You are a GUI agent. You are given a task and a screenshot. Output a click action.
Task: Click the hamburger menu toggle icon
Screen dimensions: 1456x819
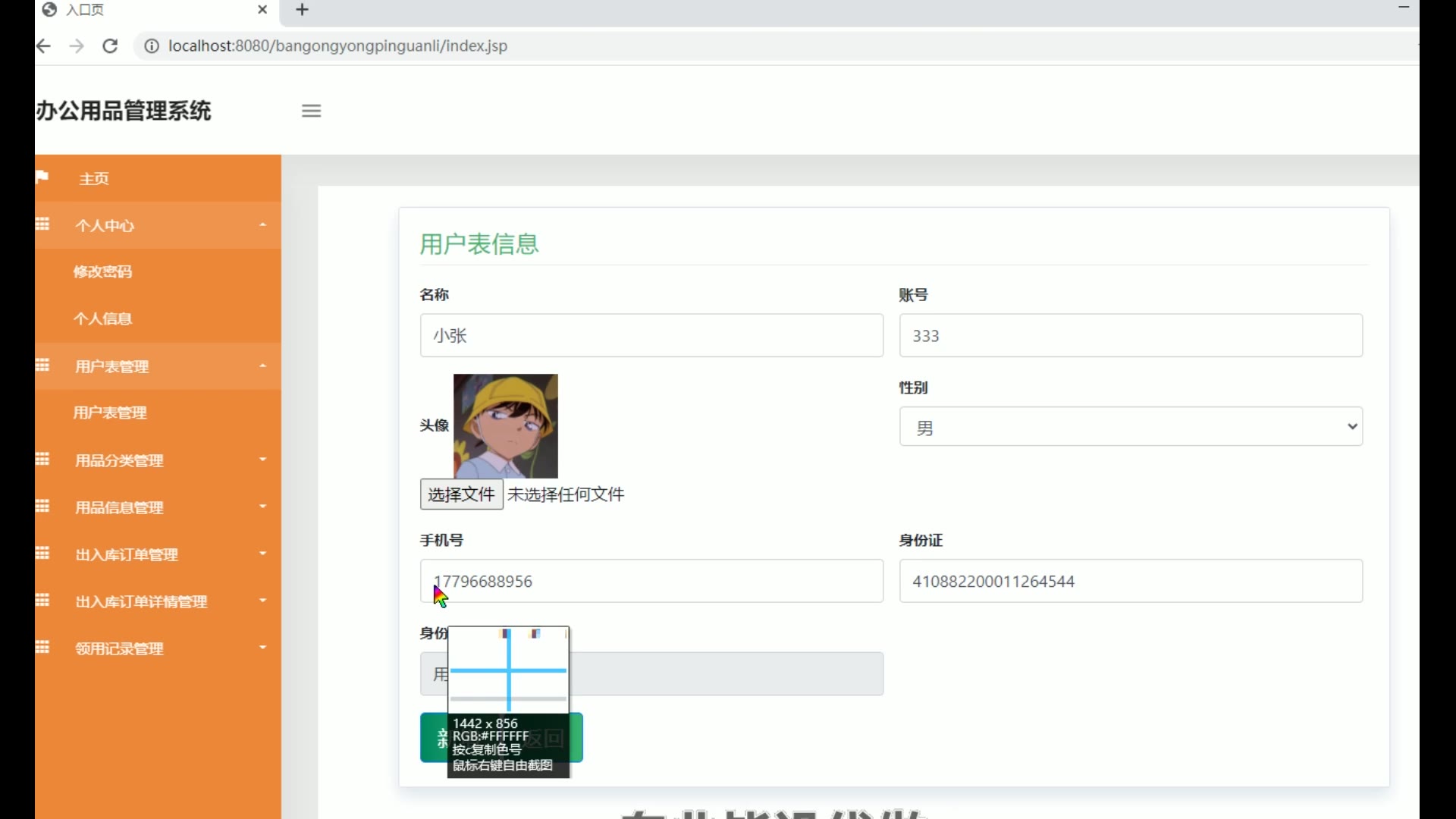pos(311,111)
